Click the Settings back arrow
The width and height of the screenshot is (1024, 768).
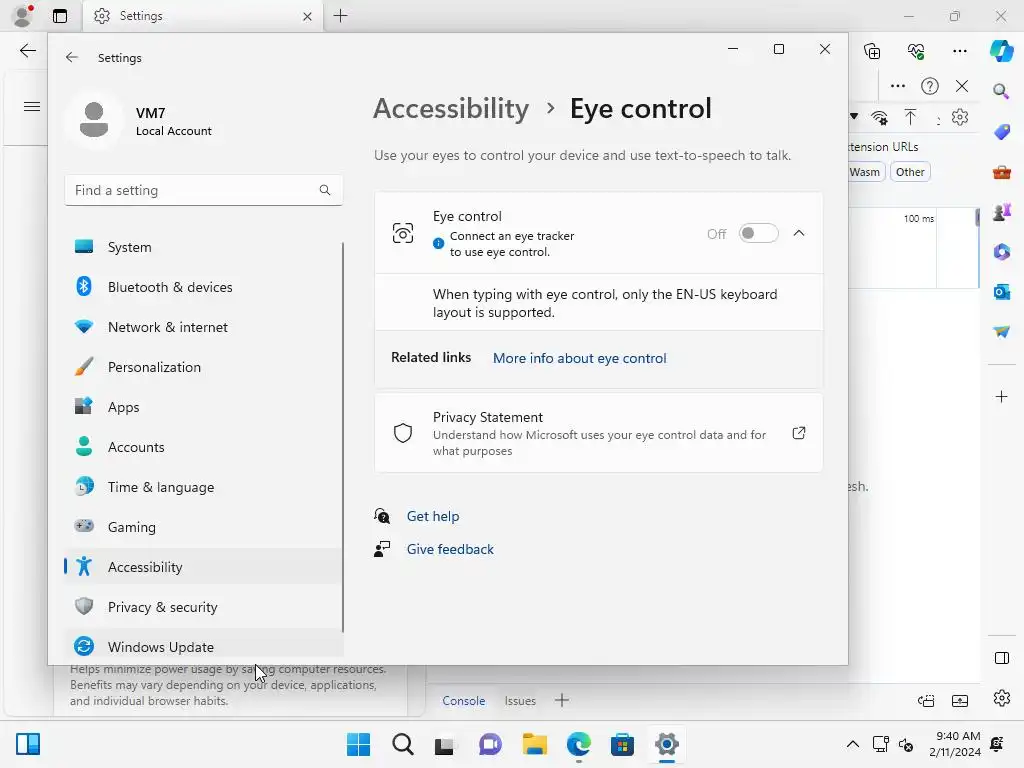point(72,58)
